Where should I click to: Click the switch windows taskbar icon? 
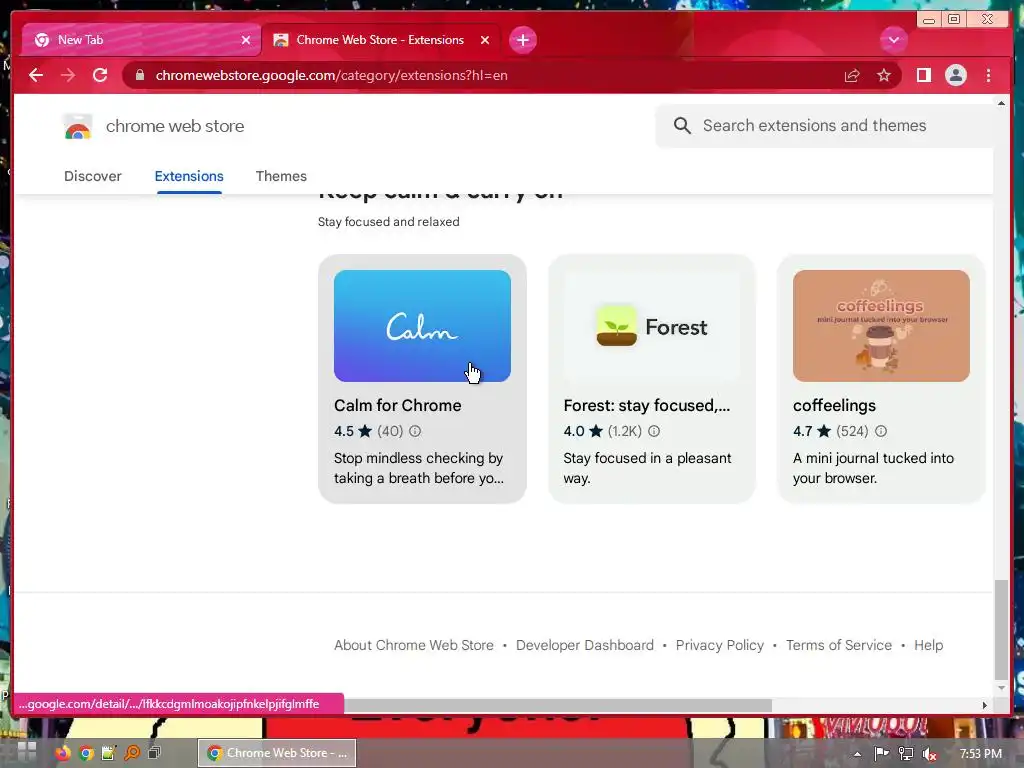pyautogui.click(x=155, y=753)
